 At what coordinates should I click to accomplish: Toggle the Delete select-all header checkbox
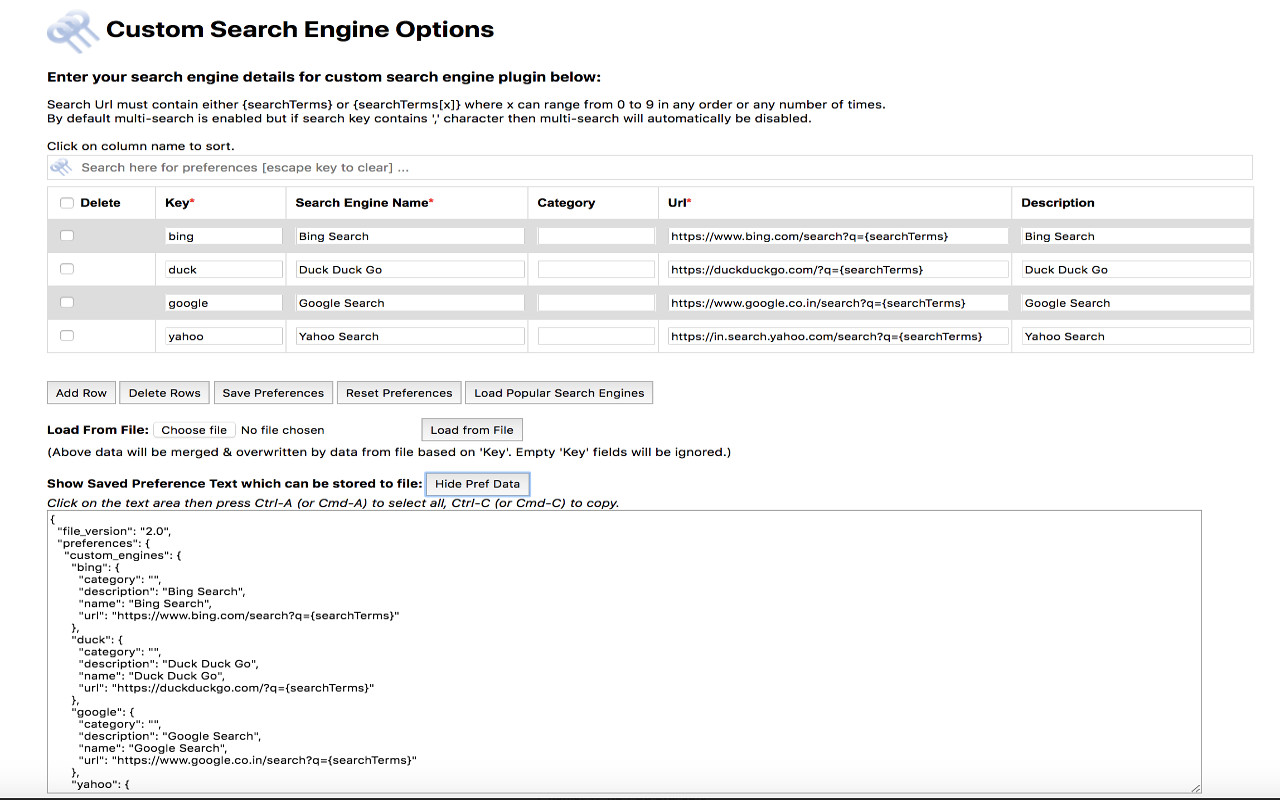point(67,203)
